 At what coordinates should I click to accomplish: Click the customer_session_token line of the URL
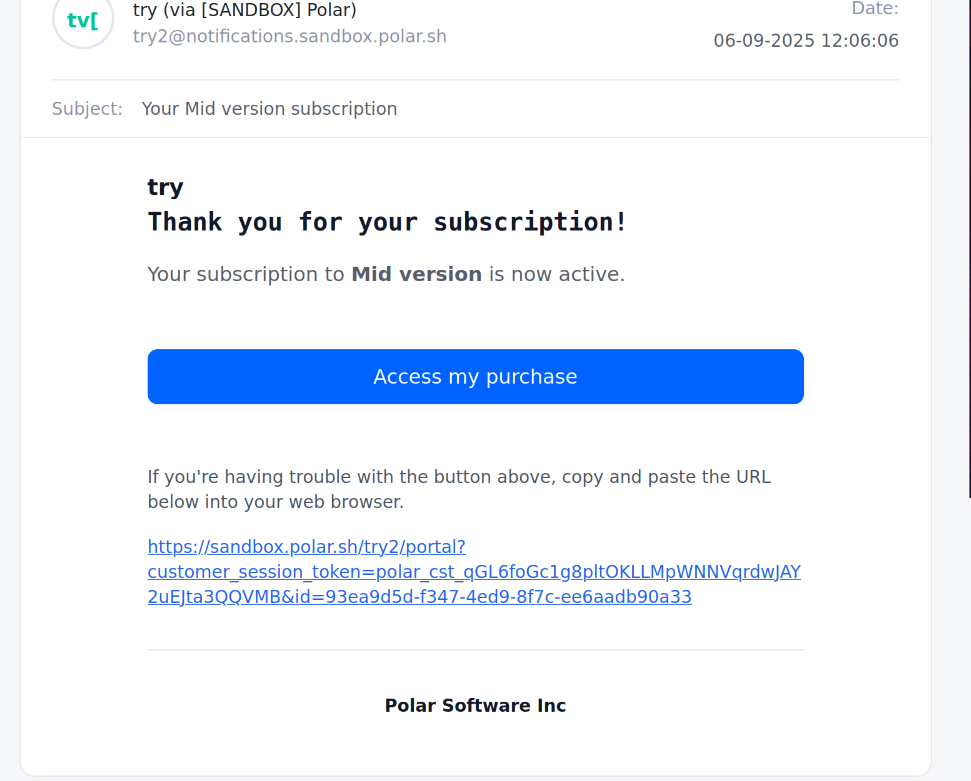pos(473,572)
